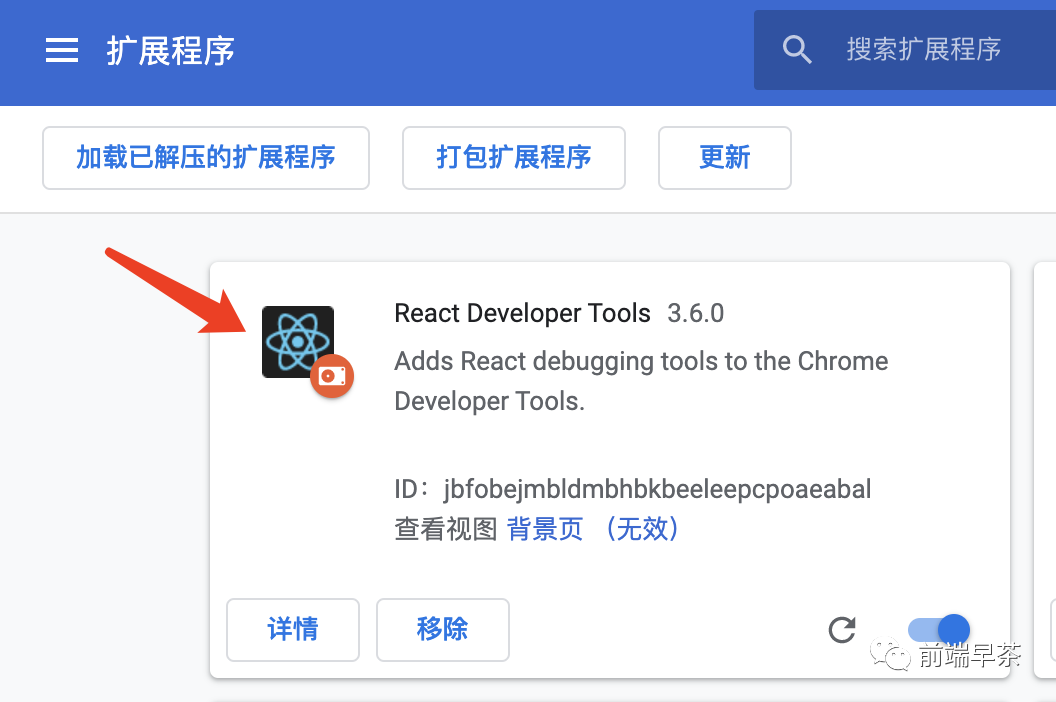Focus the 搜索扩展程序 search field
This screenshot has width=1056, height=702.
click(x=904, y=50)
